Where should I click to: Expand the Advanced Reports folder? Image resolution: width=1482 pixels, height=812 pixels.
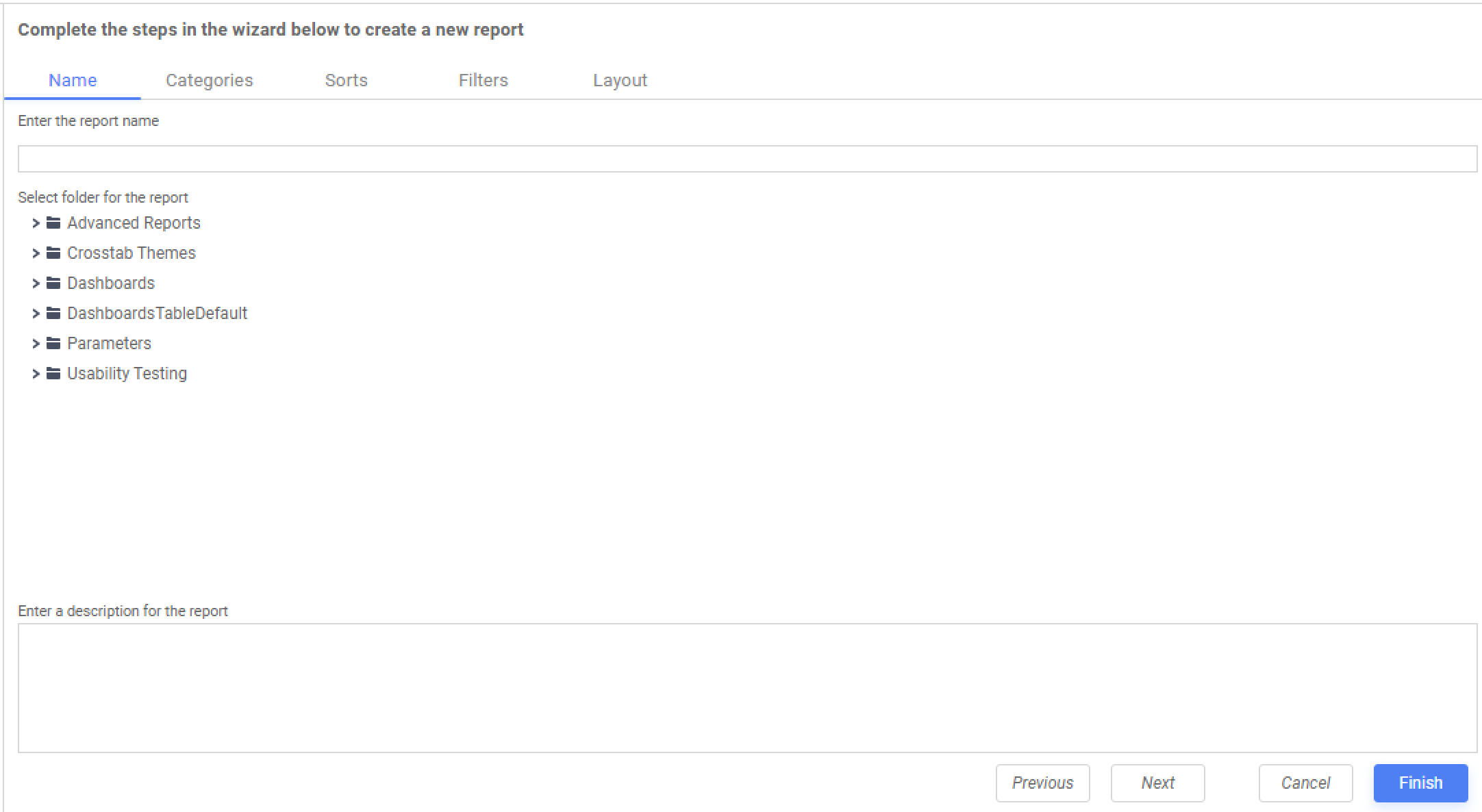[36, 223]
